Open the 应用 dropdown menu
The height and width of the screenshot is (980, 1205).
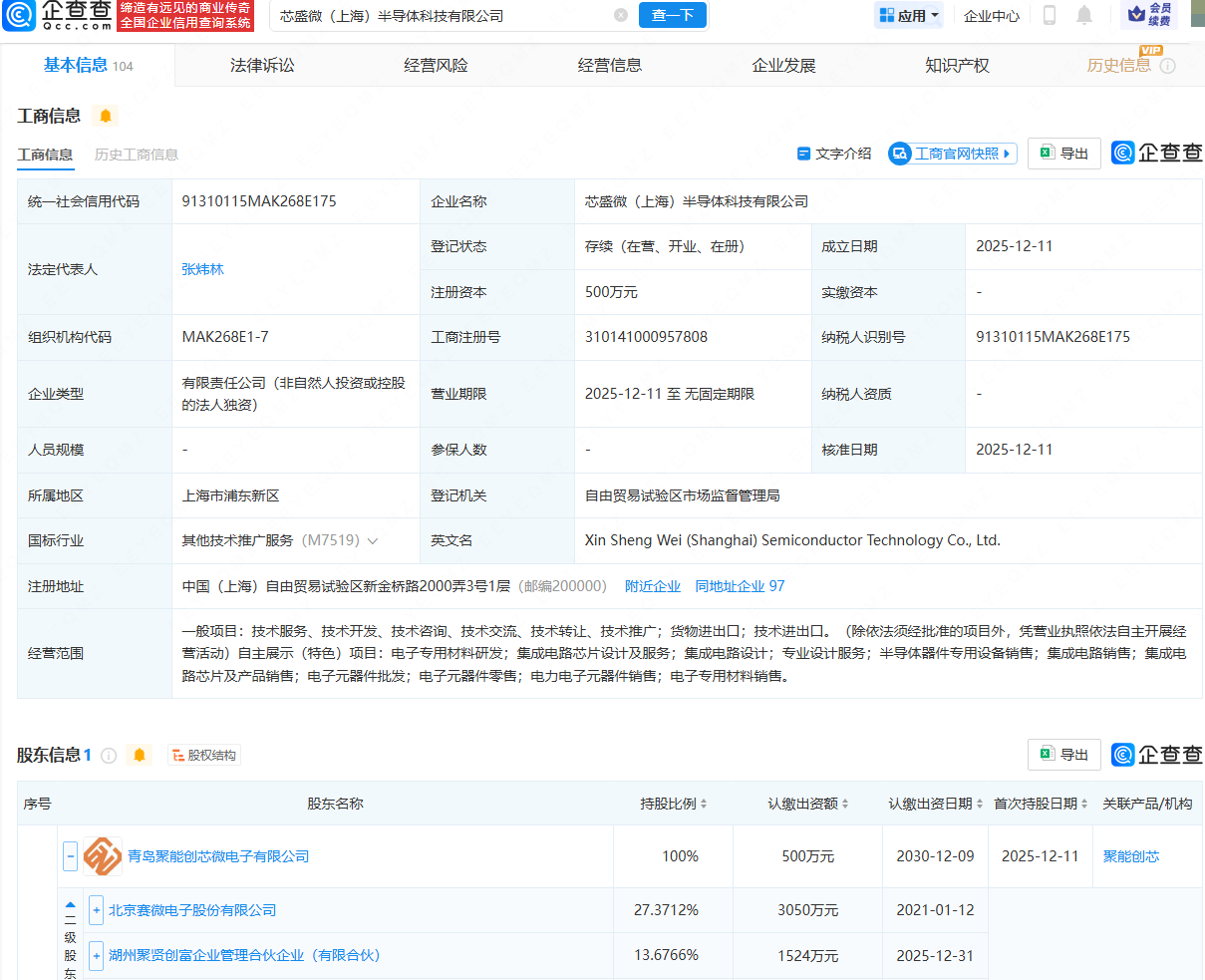pyautogui.click(x=909, y=16)
